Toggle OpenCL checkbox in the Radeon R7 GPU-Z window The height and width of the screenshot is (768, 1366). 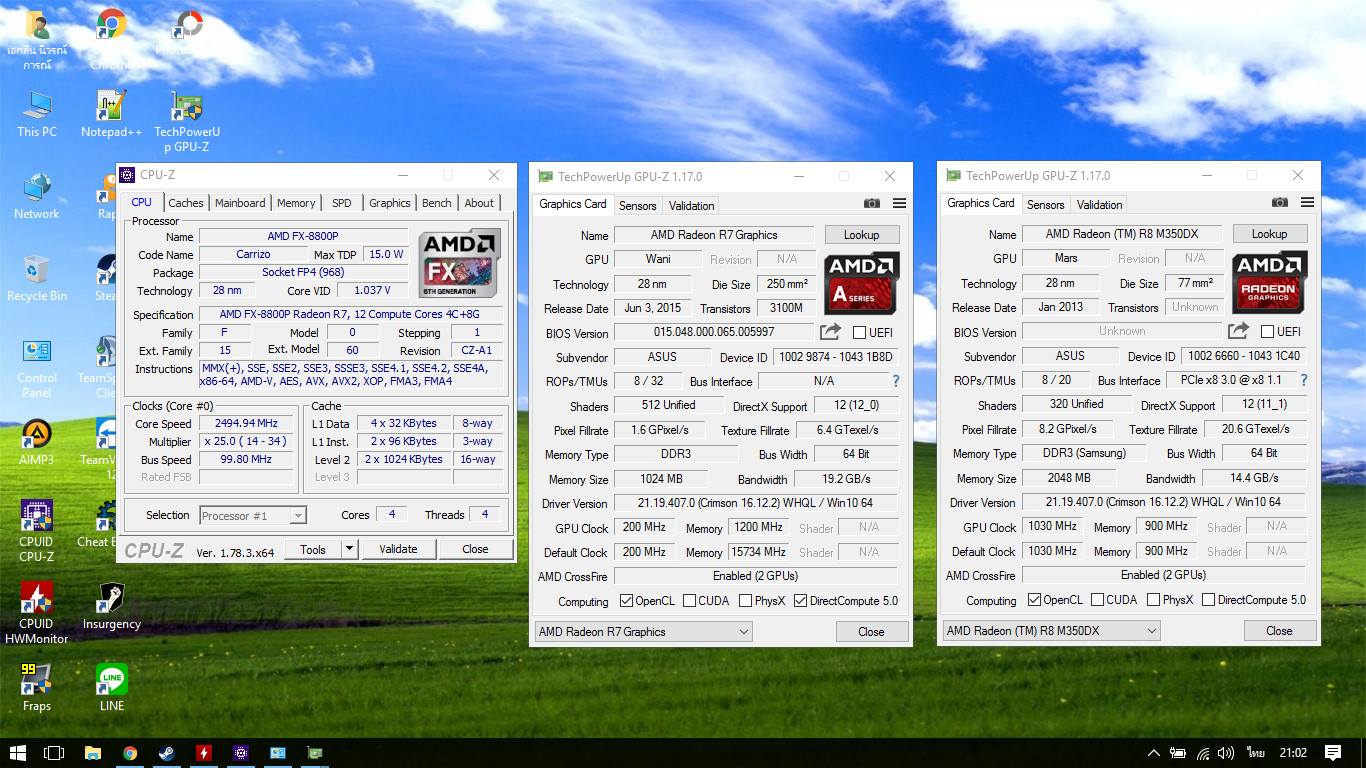(627, 601)
